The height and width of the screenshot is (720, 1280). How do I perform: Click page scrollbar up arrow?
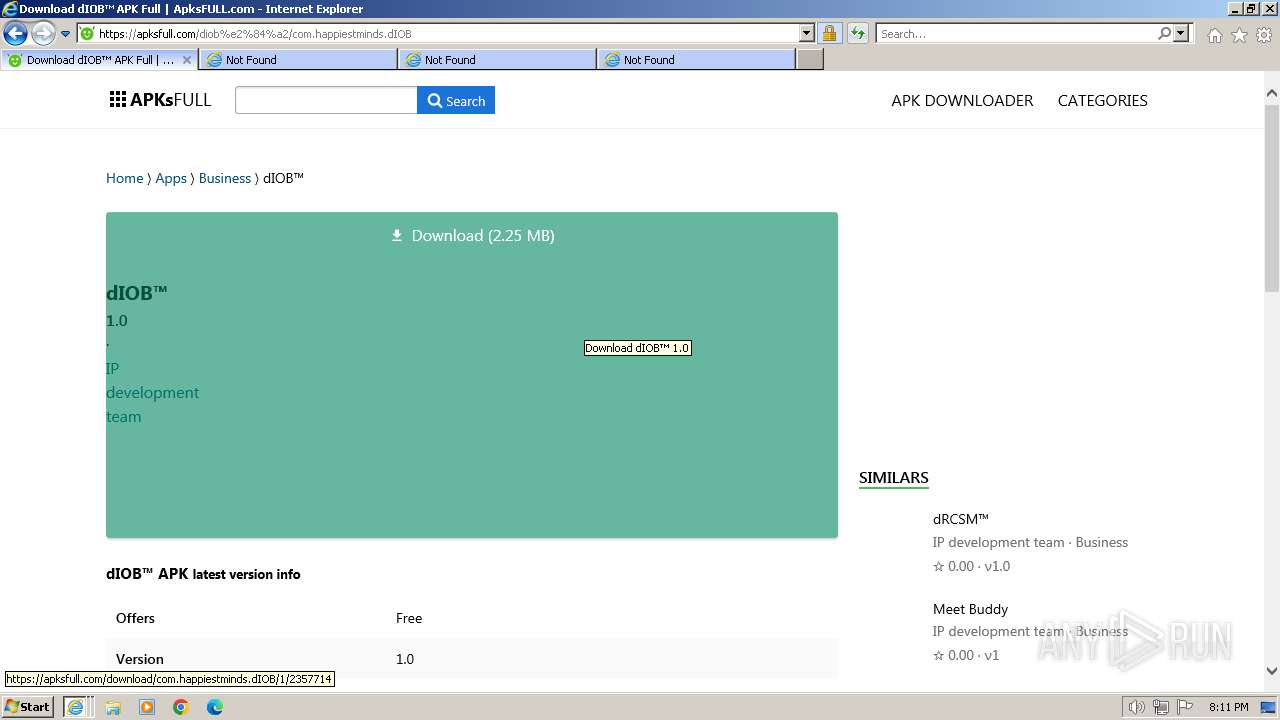pyautogui.click(x=1271, y=94)
